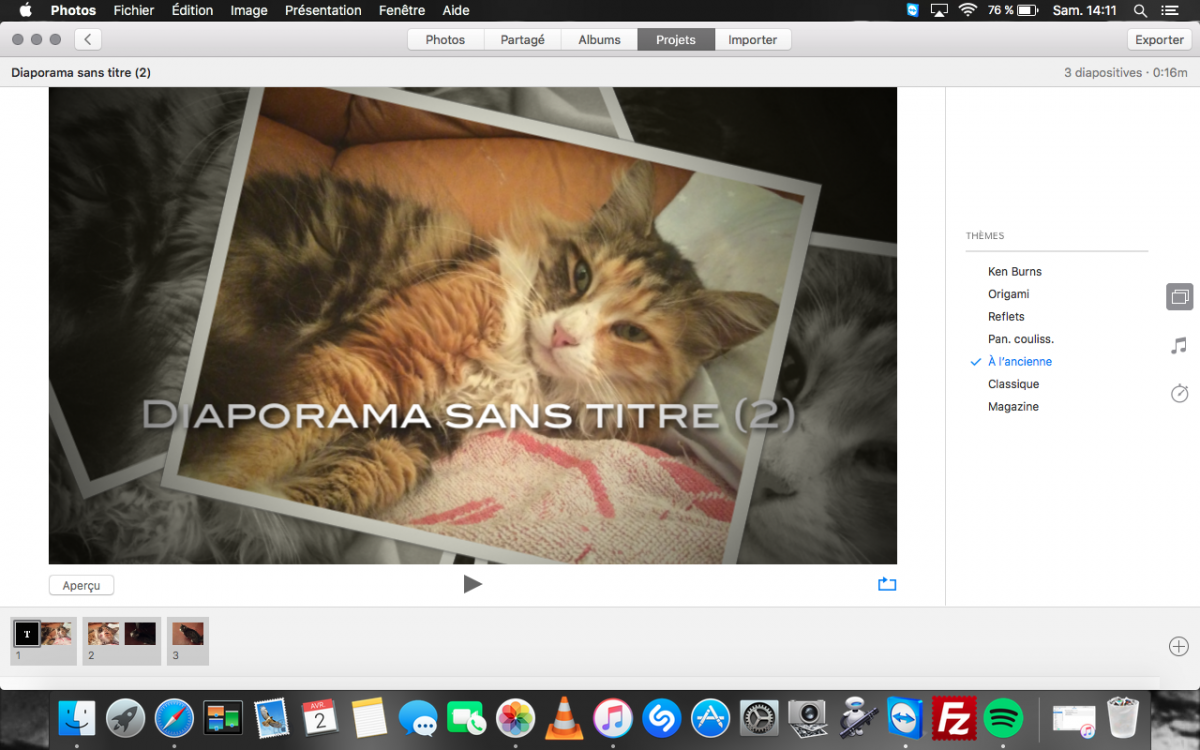Open the Fichier menu
Viewport: 1200px width, 750px height.
(134, 11)
